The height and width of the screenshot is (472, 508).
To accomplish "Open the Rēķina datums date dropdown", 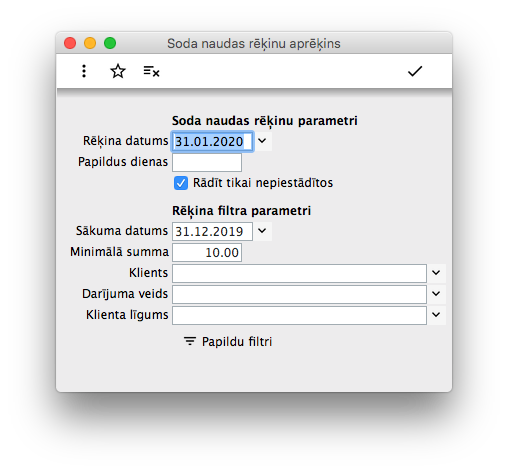I will pos(262,141).
